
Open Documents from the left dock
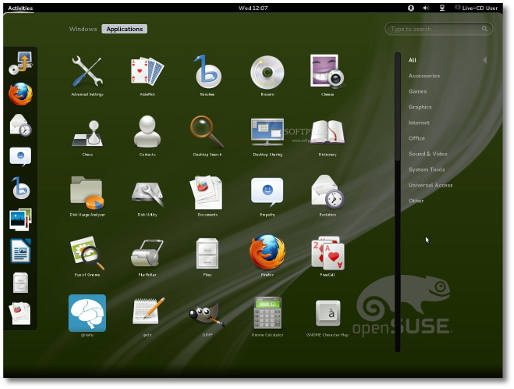coord(20,313)
